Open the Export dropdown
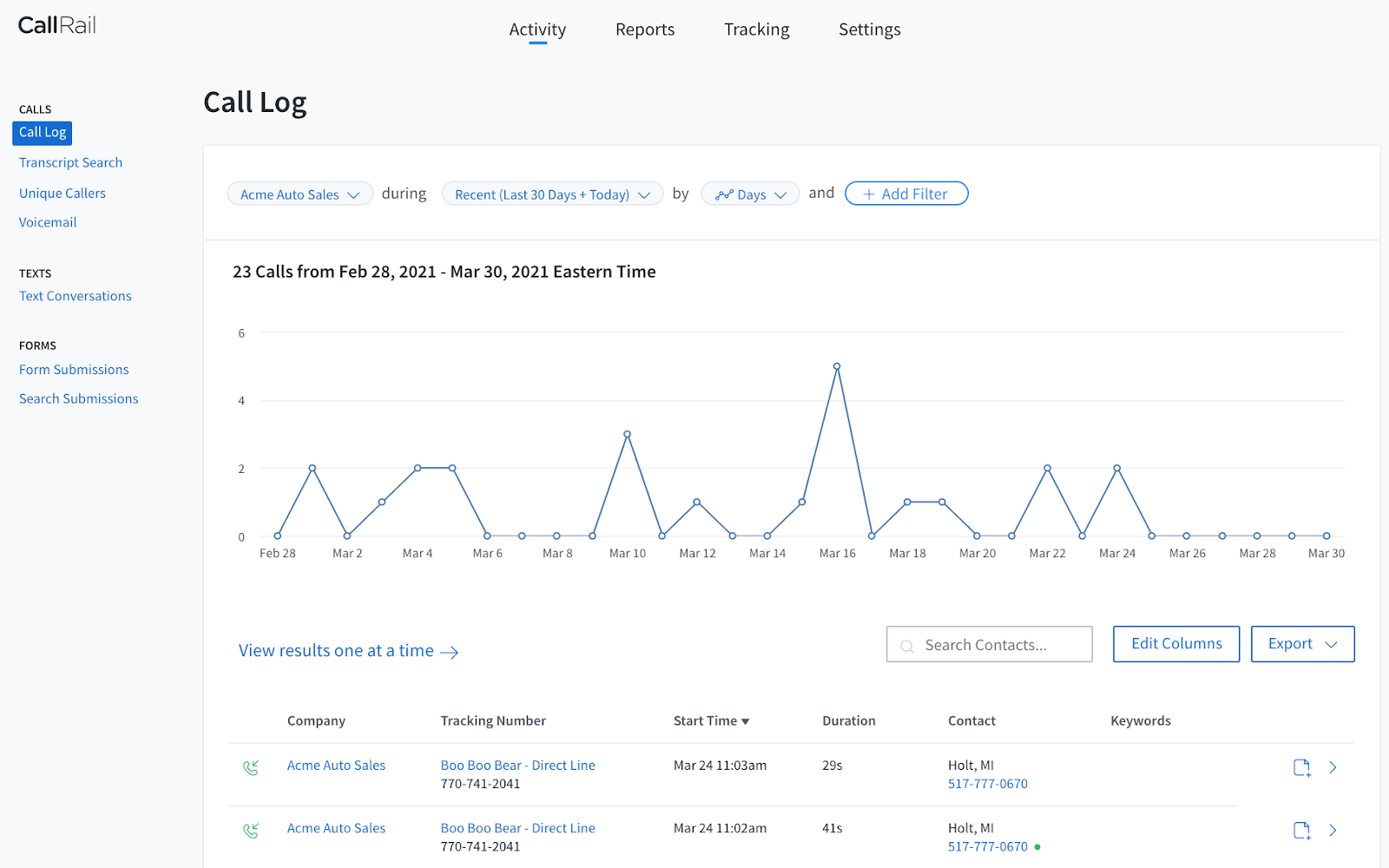The width and height of the screenshot is (1389, 868). (x=1302, y=644)
